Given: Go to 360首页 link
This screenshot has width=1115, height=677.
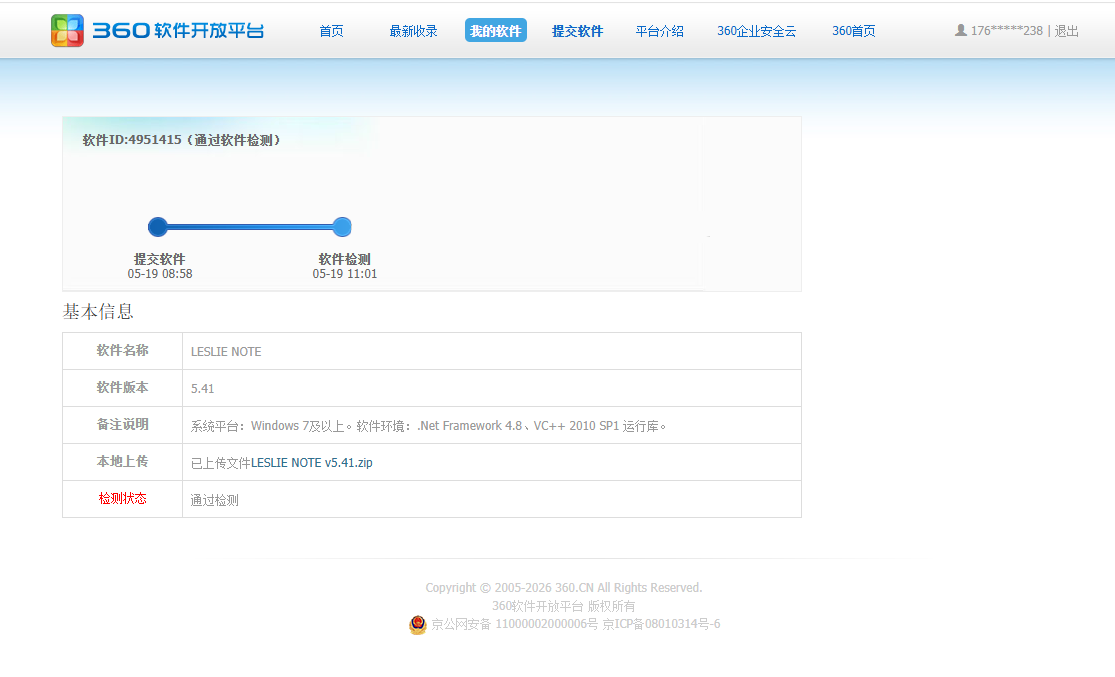Looking at the screenshot, I should (x=854, y=31).
